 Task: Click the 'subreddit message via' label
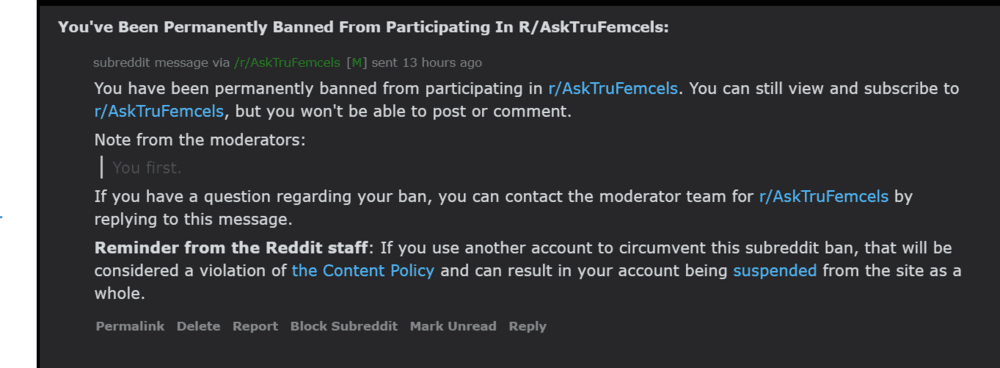[x=162, y=63]
